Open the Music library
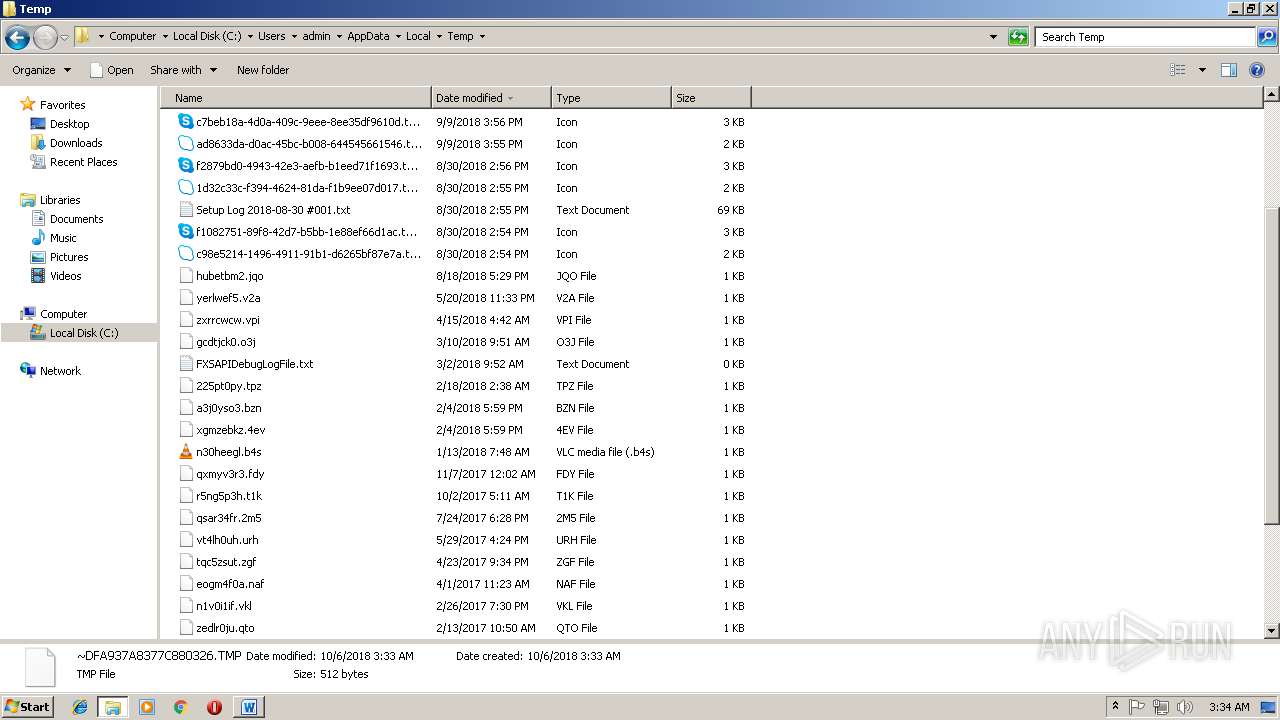 coord(63,238)
